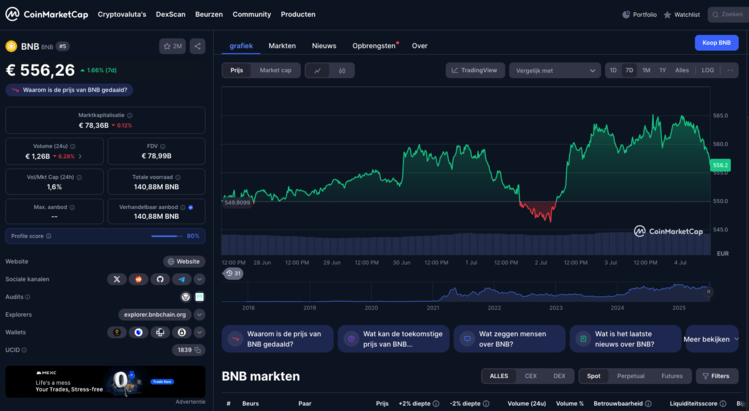749x411 pixels.
Task: Open the explorer.bnbchain.org link
Action: tap(155, 314)
